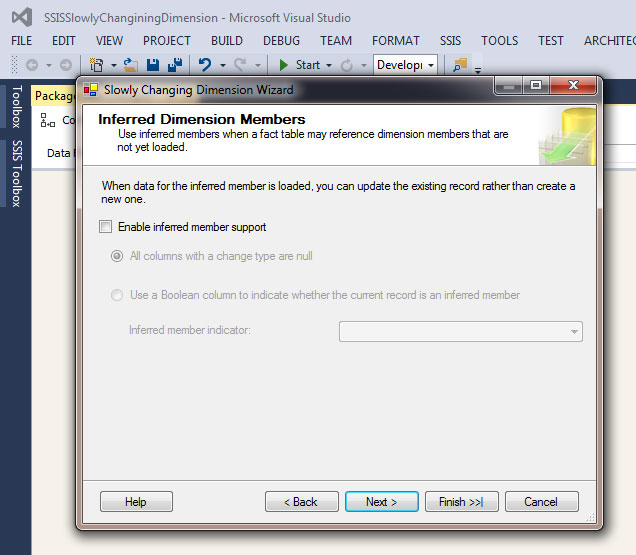The image size is (636, 555).
Task: Click the Control Flow tab icon
Action: coord(48,120)
